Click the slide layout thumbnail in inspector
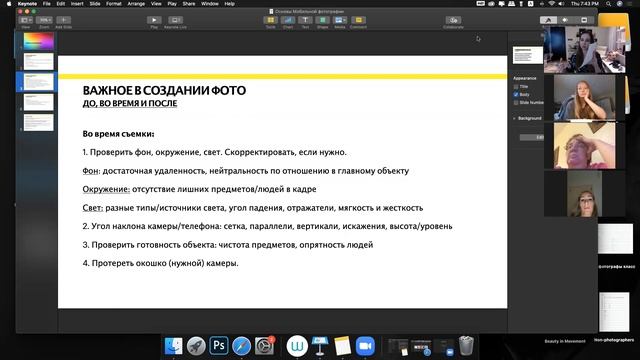The width and height of the screenshot is (640, 360). click(528, 55)
